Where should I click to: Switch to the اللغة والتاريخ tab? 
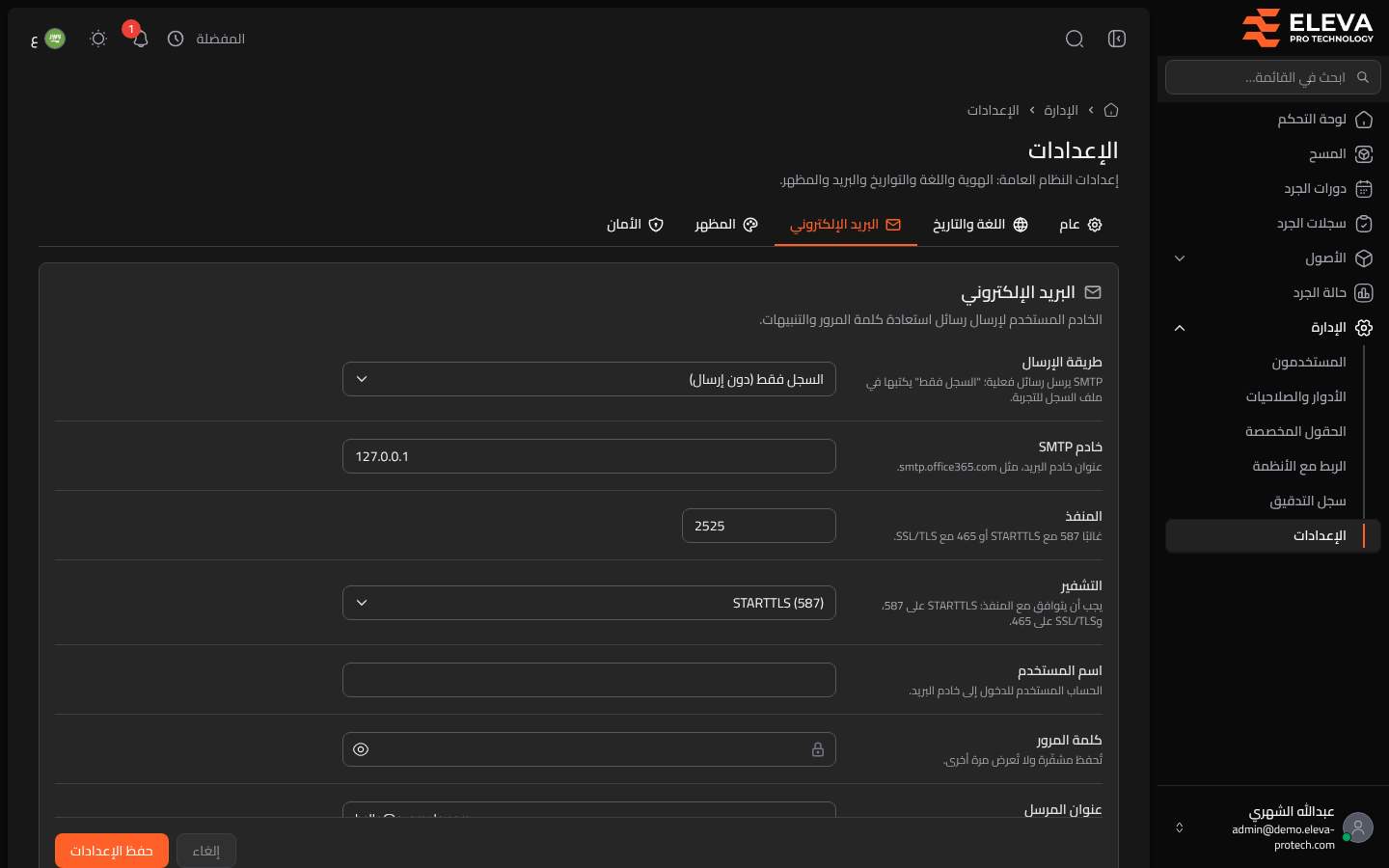point(980,225)
